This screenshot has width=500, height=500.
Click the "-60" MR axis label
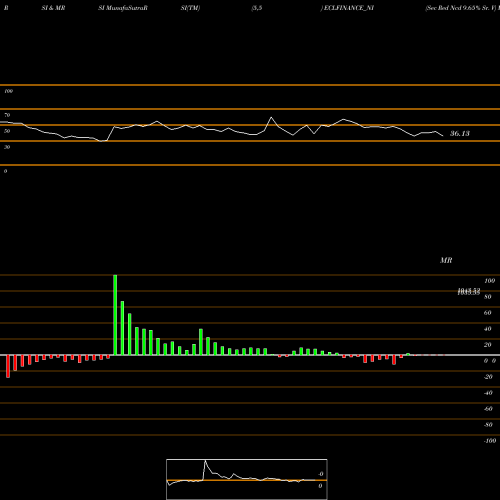click(488, 409)
